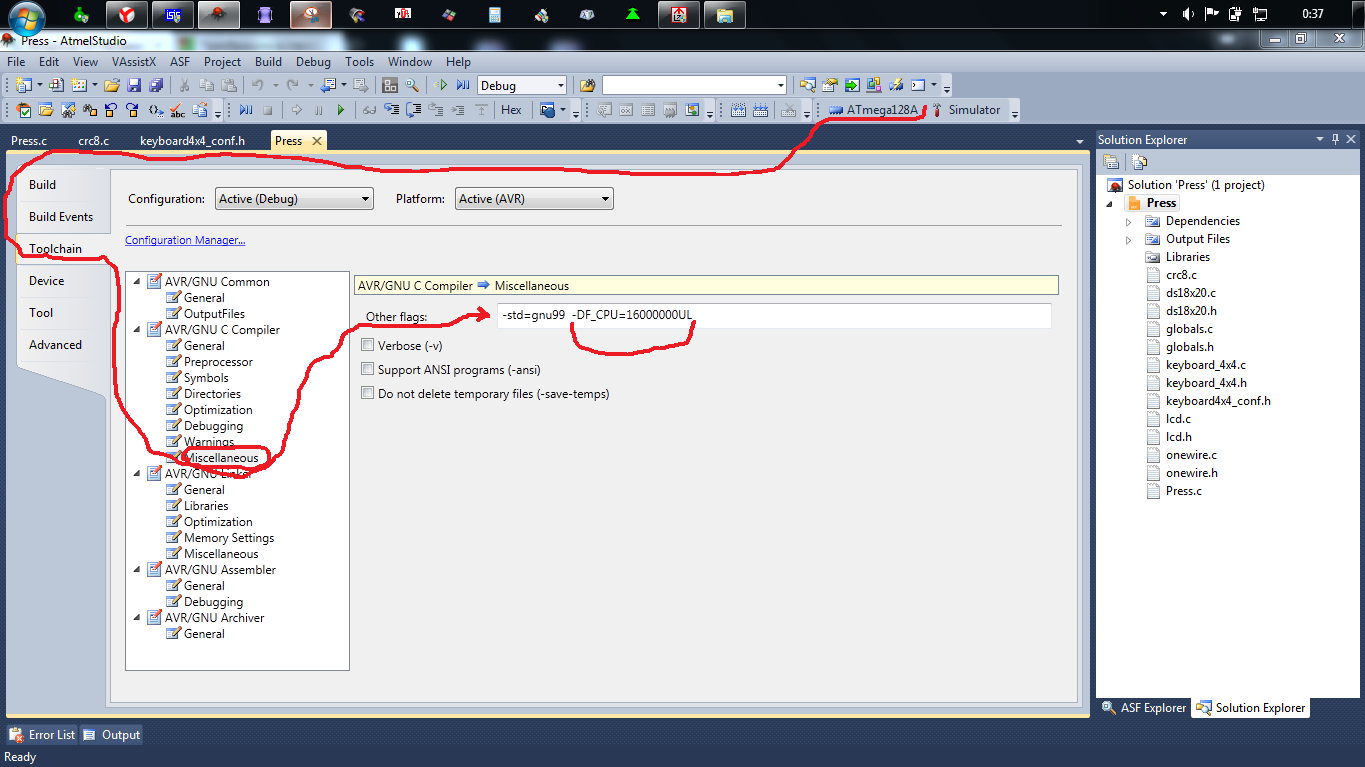Click the Save icon in toolbar
The width and height of the screenshot is (1365, 767).
132,85
